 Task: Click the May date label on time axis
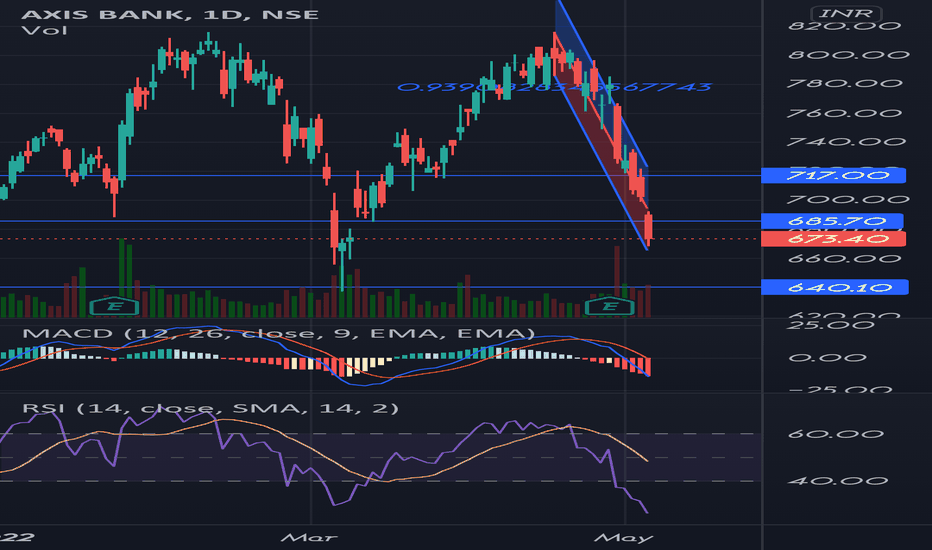624,538
